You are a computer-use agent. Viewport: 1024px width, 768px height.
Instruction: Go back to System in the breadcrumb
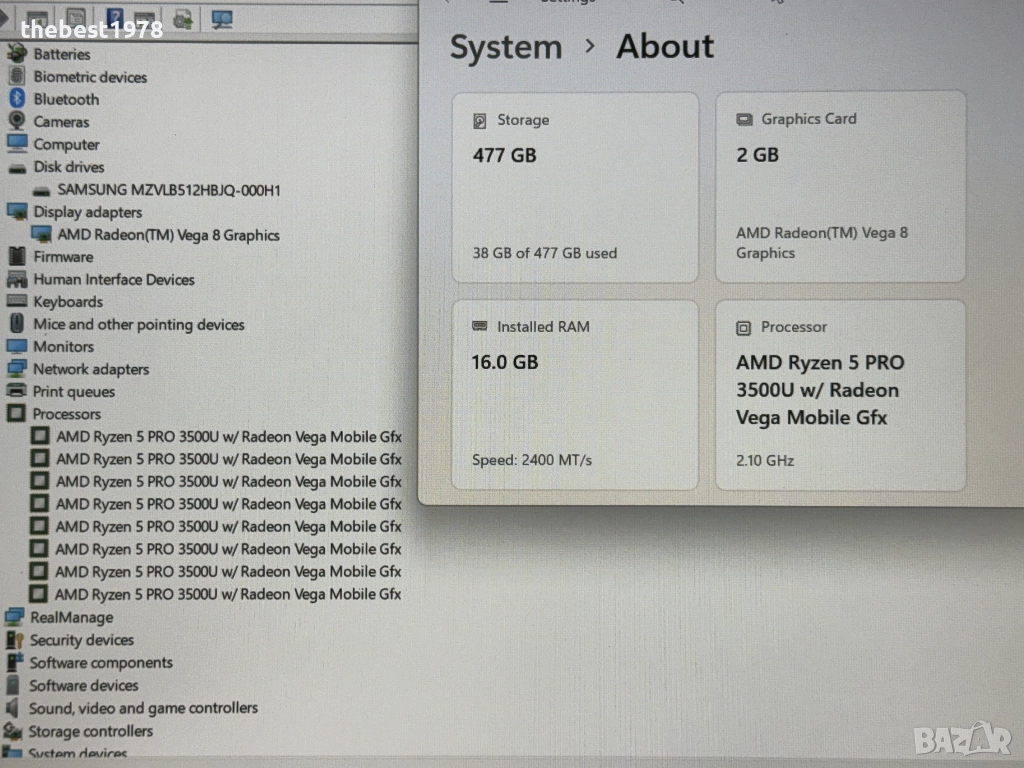505,47
